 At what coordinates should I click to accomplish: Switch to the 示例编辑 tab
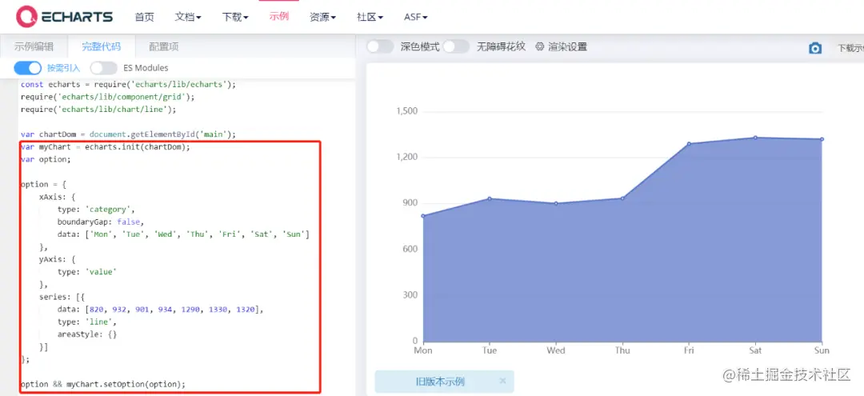(x=34, y=47)
